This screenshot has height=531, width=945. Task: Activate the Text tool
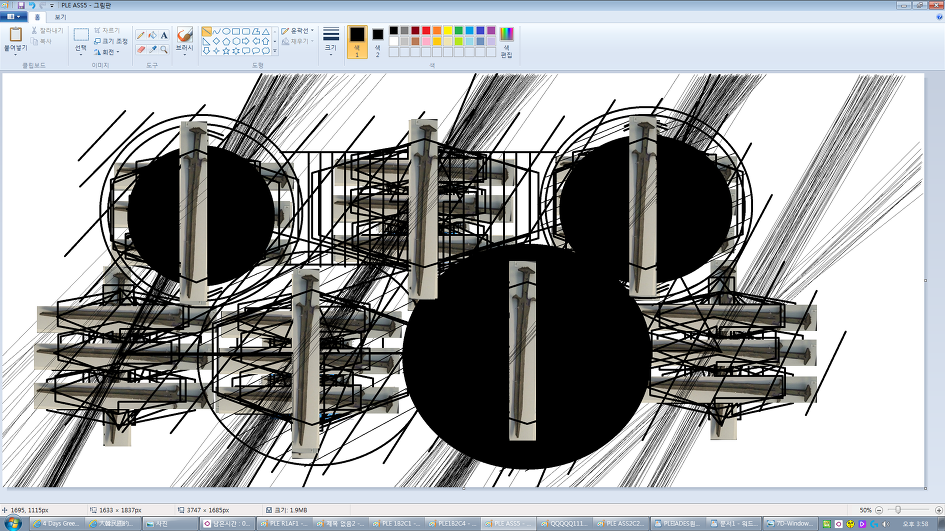pos(164,35)
